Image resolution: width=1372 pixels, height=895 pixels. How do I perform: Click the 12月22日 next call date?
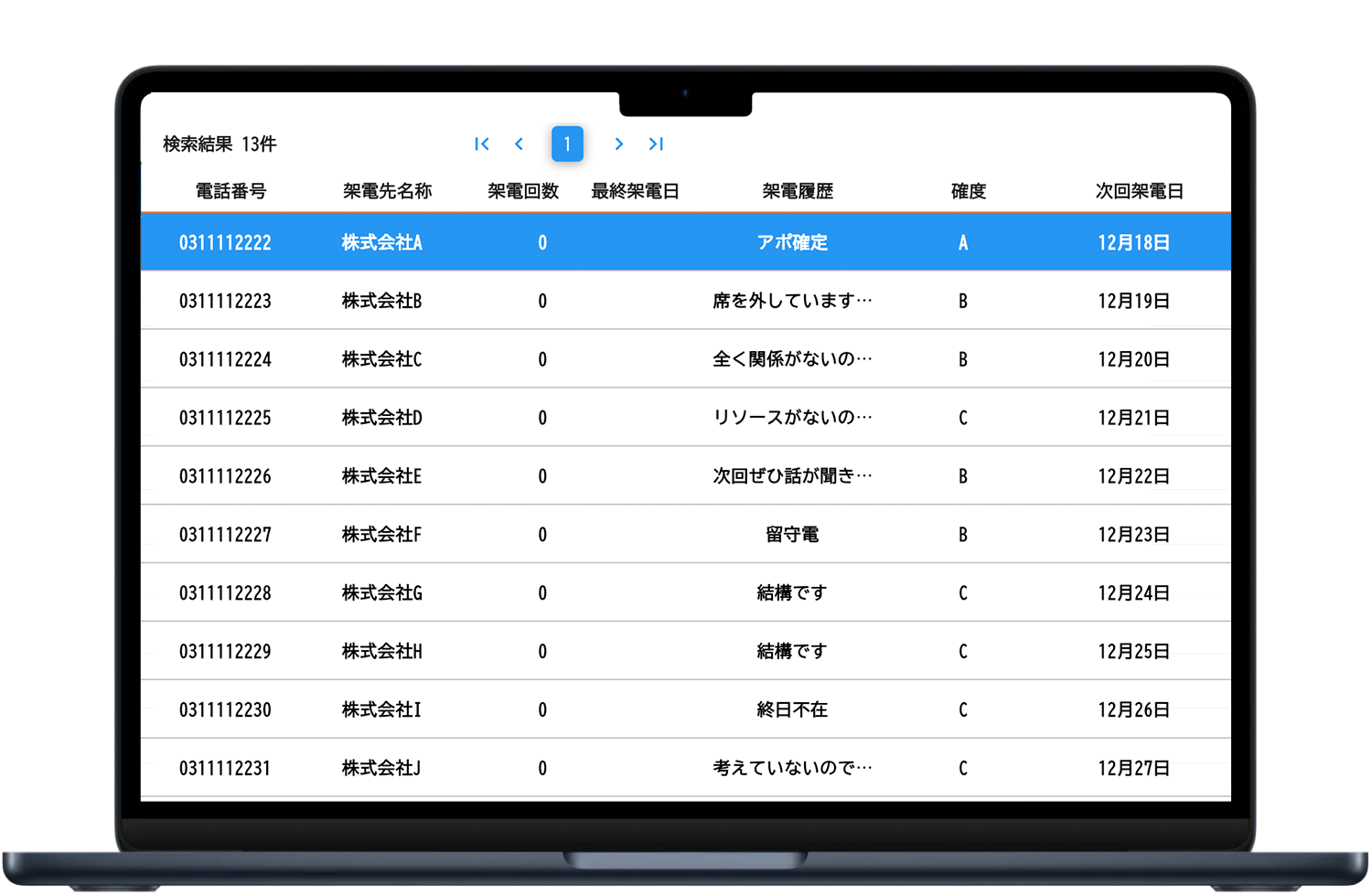click(1133, 477)
